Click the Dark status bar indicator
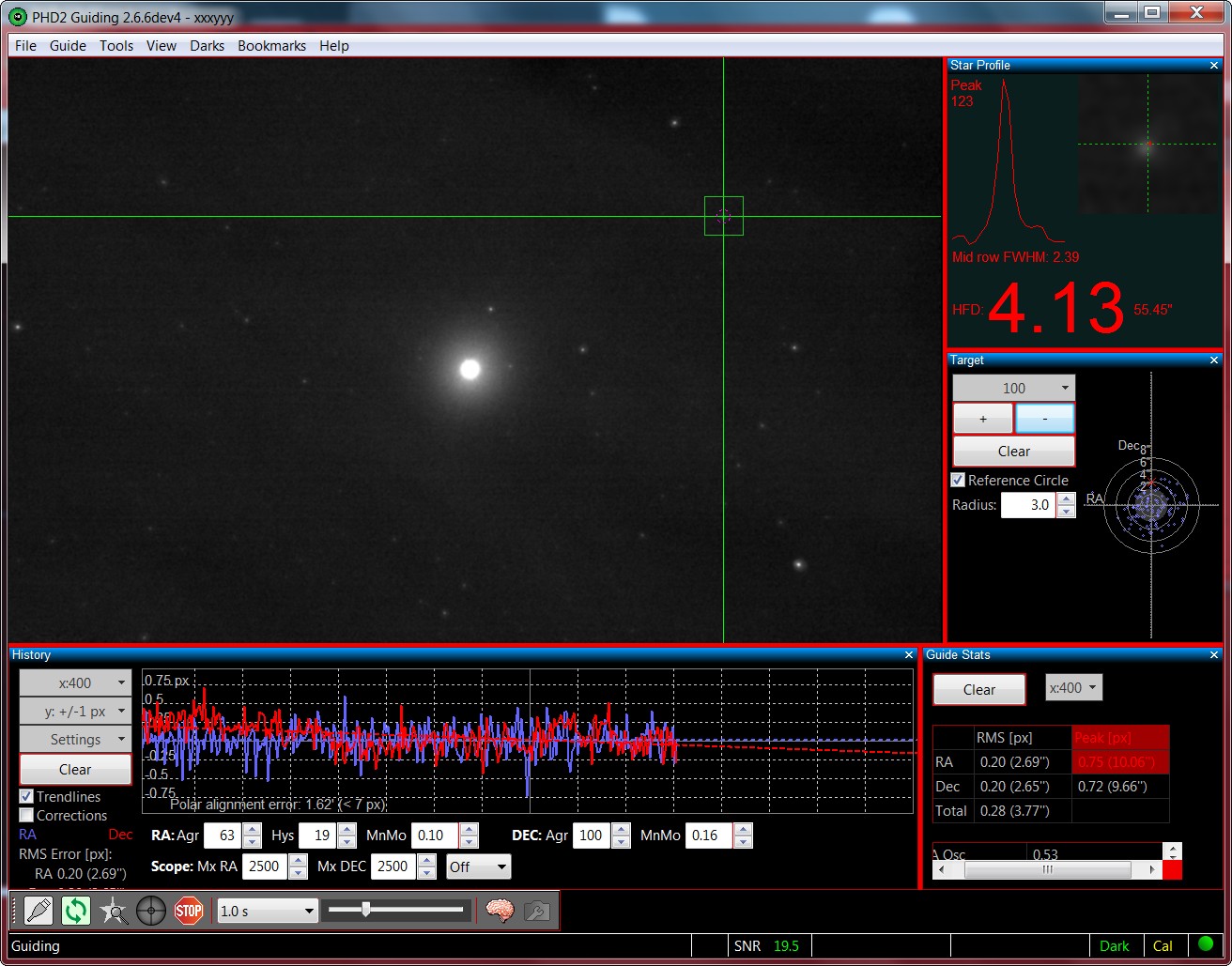 click(1115, 945)
